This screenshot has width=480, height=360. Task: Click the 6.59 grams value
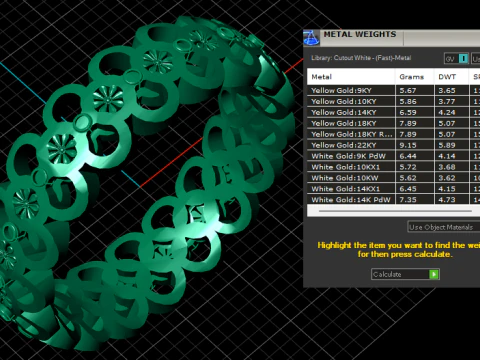408,112
